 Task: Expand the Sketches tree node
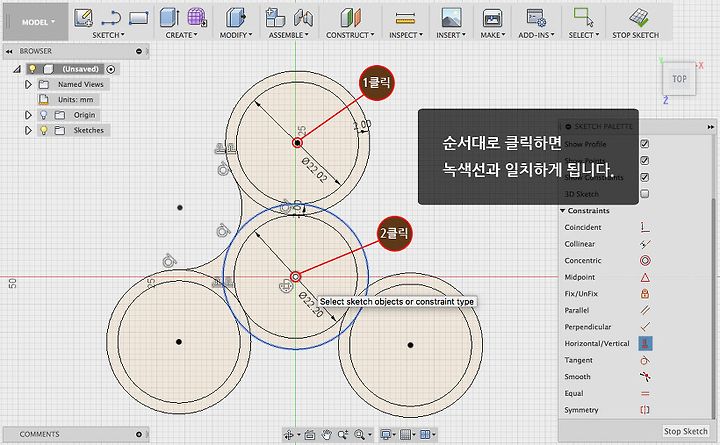28,130
